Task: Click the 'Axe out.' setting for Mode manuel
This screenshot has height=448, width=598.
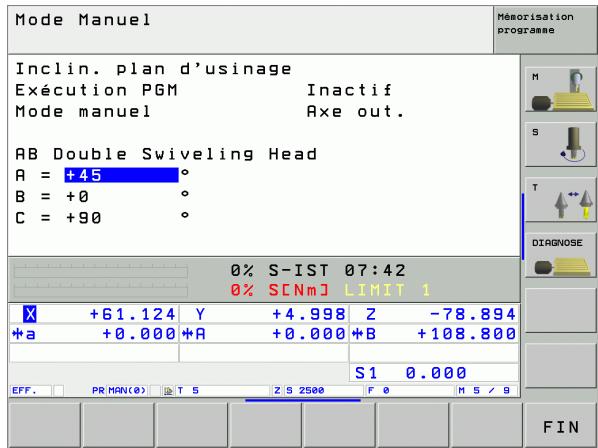Action: (x=355, y=112)
